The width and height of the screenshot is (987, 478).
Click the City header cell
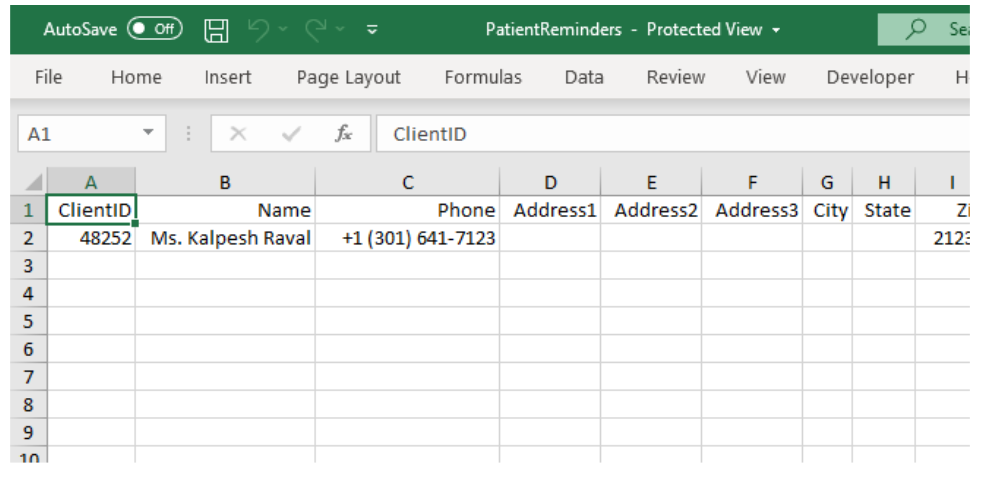[827, 210]
